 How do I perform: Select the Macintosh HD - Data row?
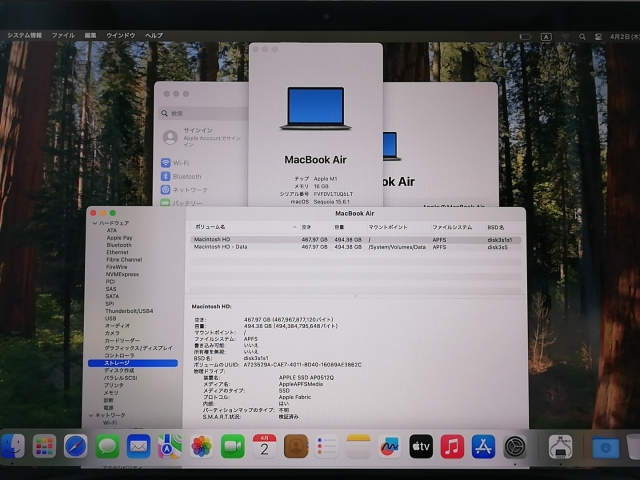pos(355,247)
